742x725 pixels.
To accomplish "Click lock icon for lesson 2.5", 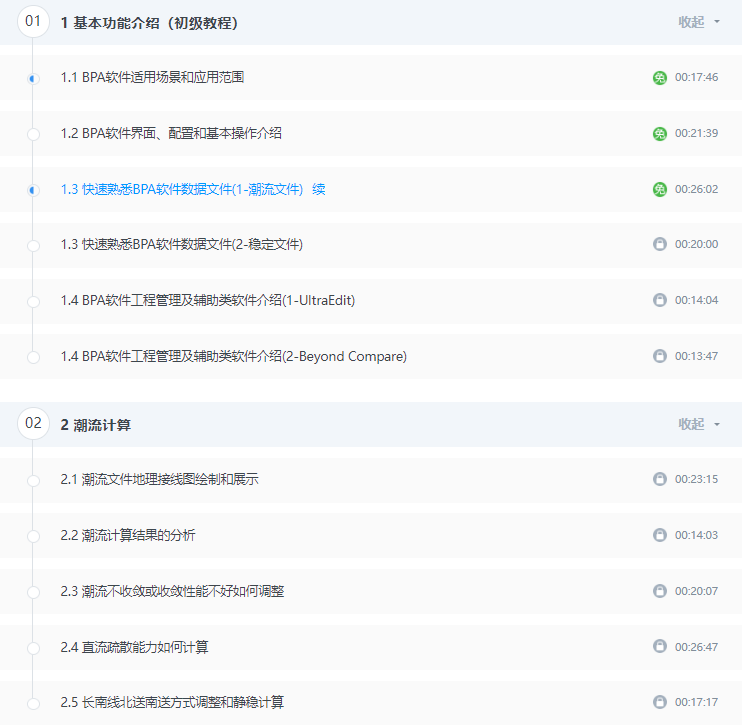I will [660, 702].
